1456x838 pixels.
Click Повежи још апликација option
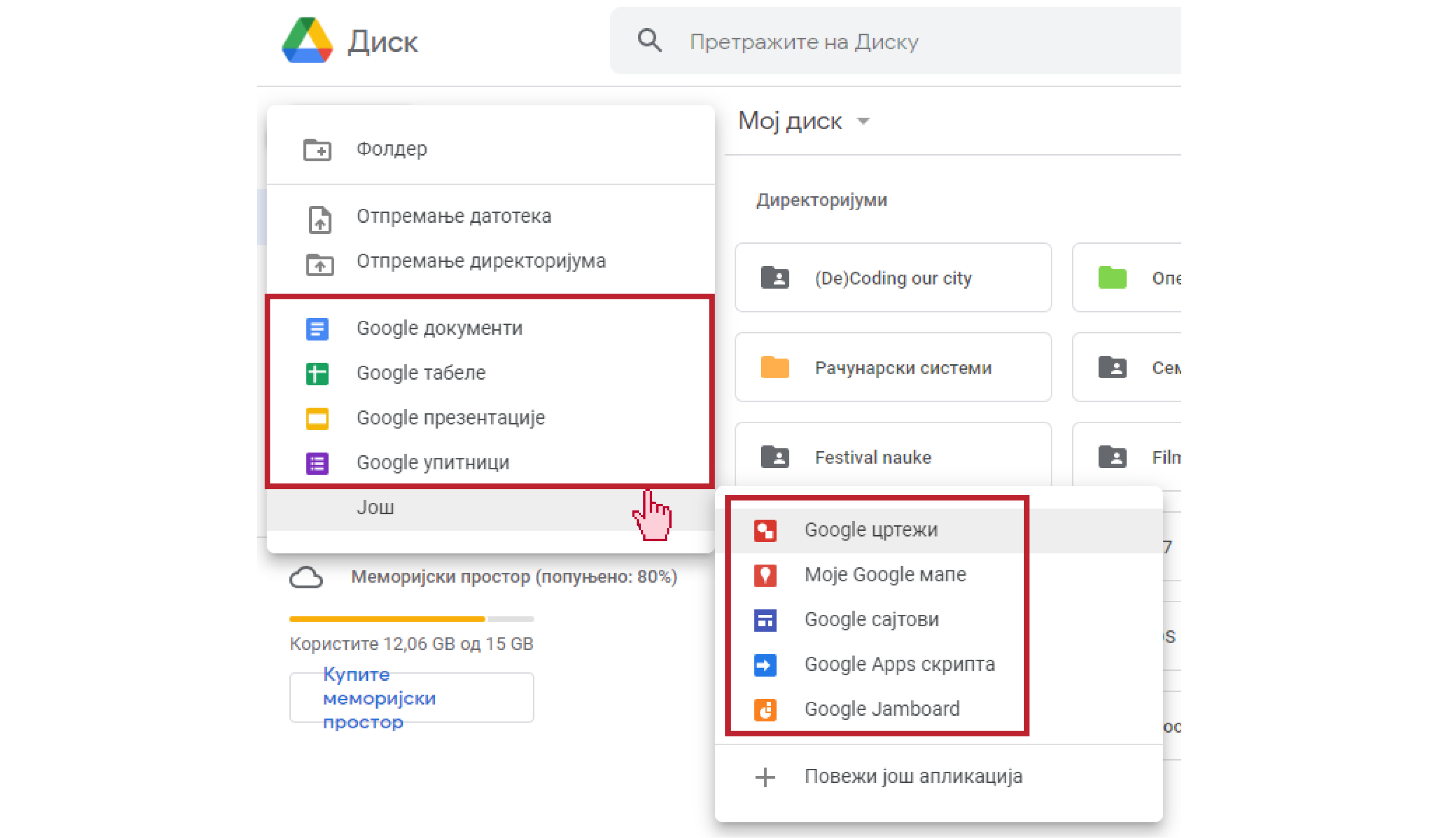(x=913, y=777)
